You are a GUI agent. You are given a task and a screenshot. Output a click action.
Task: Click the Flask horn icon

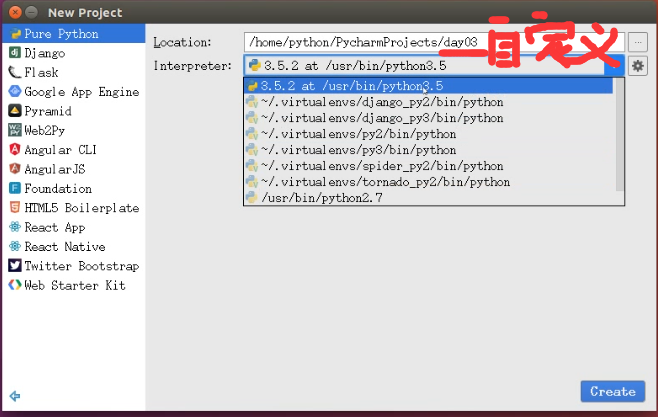point(15,72)
